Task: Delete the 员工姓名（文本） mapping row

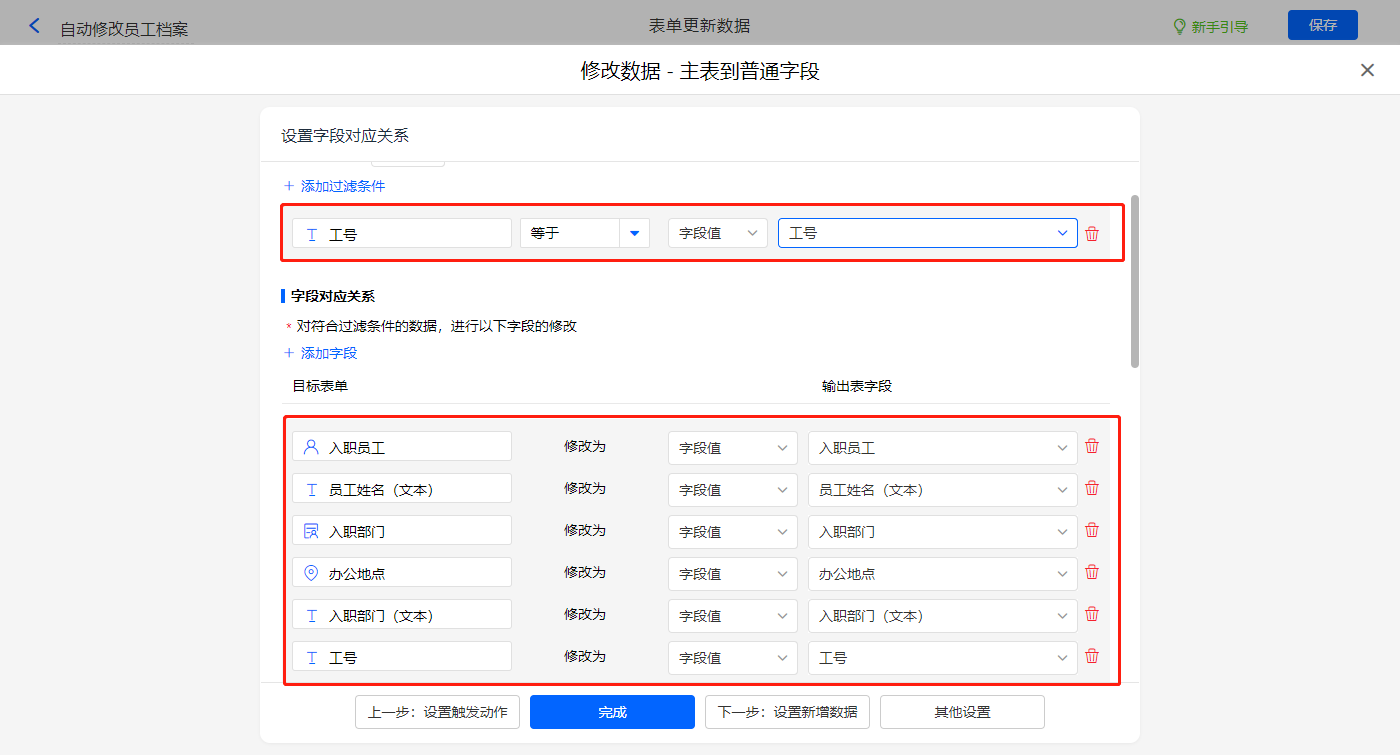Action: click(x=1092, y=489)
